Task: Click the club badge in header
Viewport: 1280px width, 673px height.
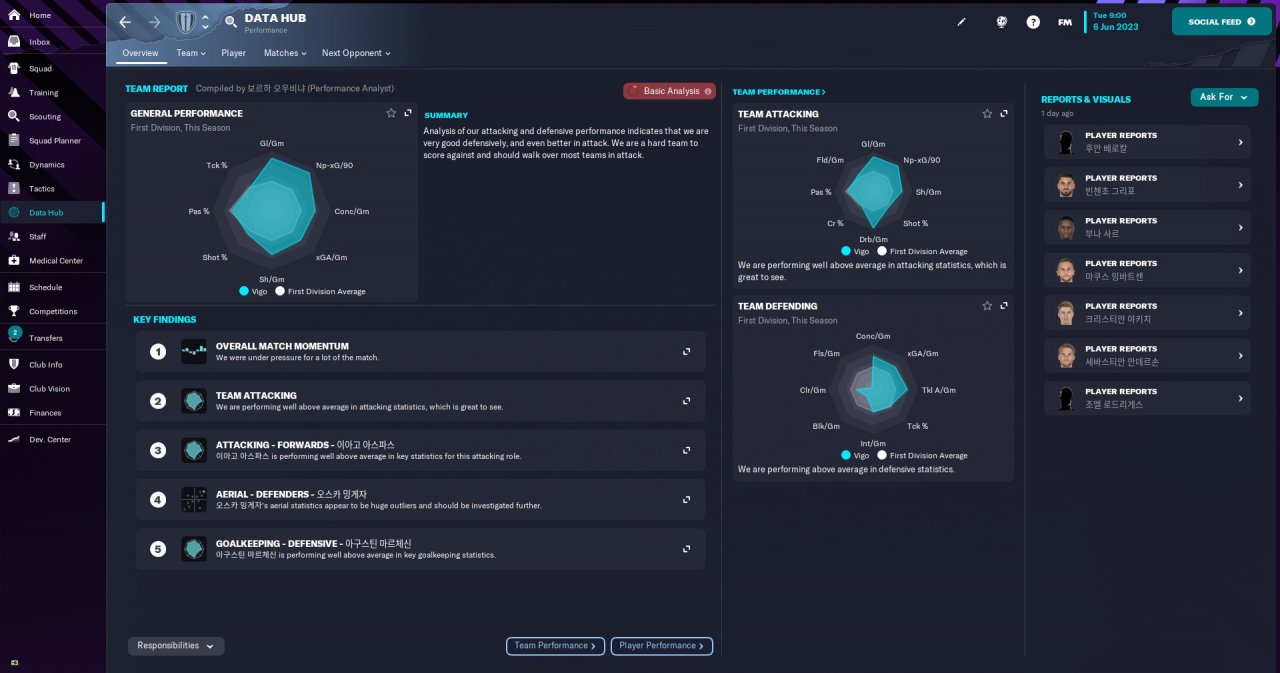Action: point(186,21)
